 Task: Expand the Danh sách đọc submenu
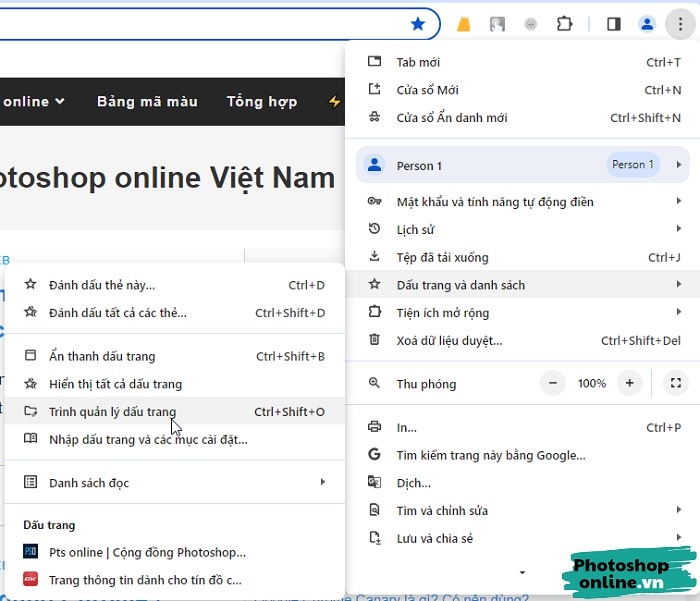coord(175,483)
